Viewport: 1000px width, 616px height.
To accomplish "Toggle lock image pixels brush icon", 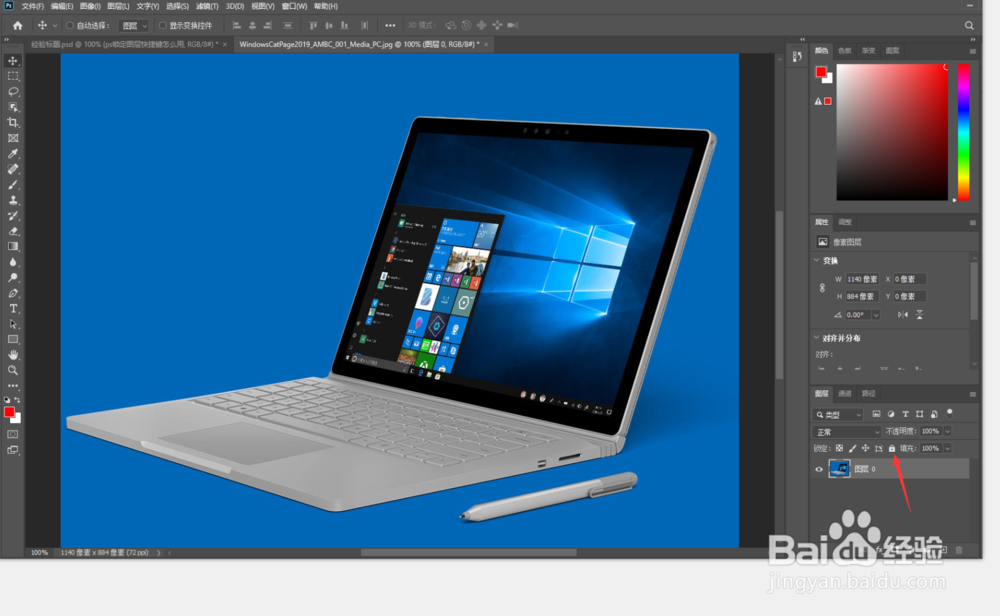I will point(853,448).
